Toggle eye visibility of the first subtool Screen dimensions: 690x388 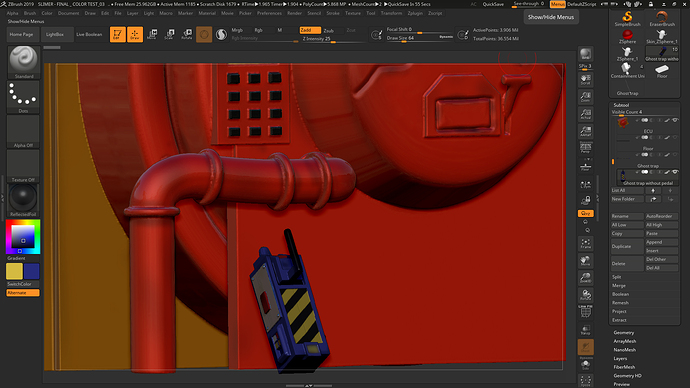[675, 120]
